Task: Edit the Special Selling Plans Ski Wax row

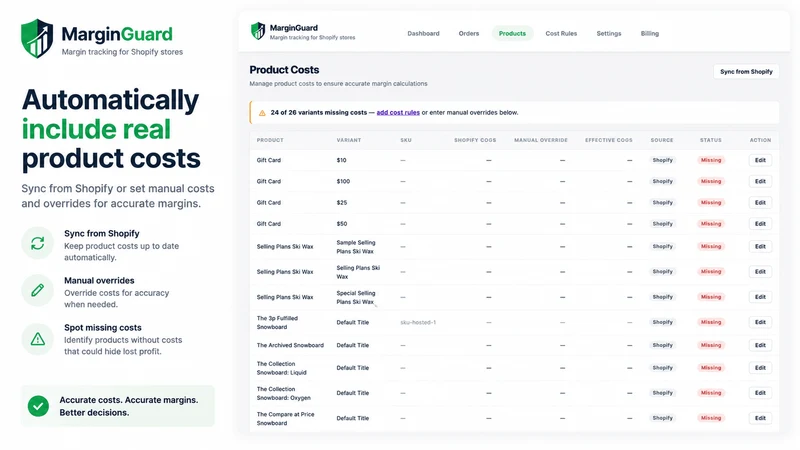Action: (760, 297)
